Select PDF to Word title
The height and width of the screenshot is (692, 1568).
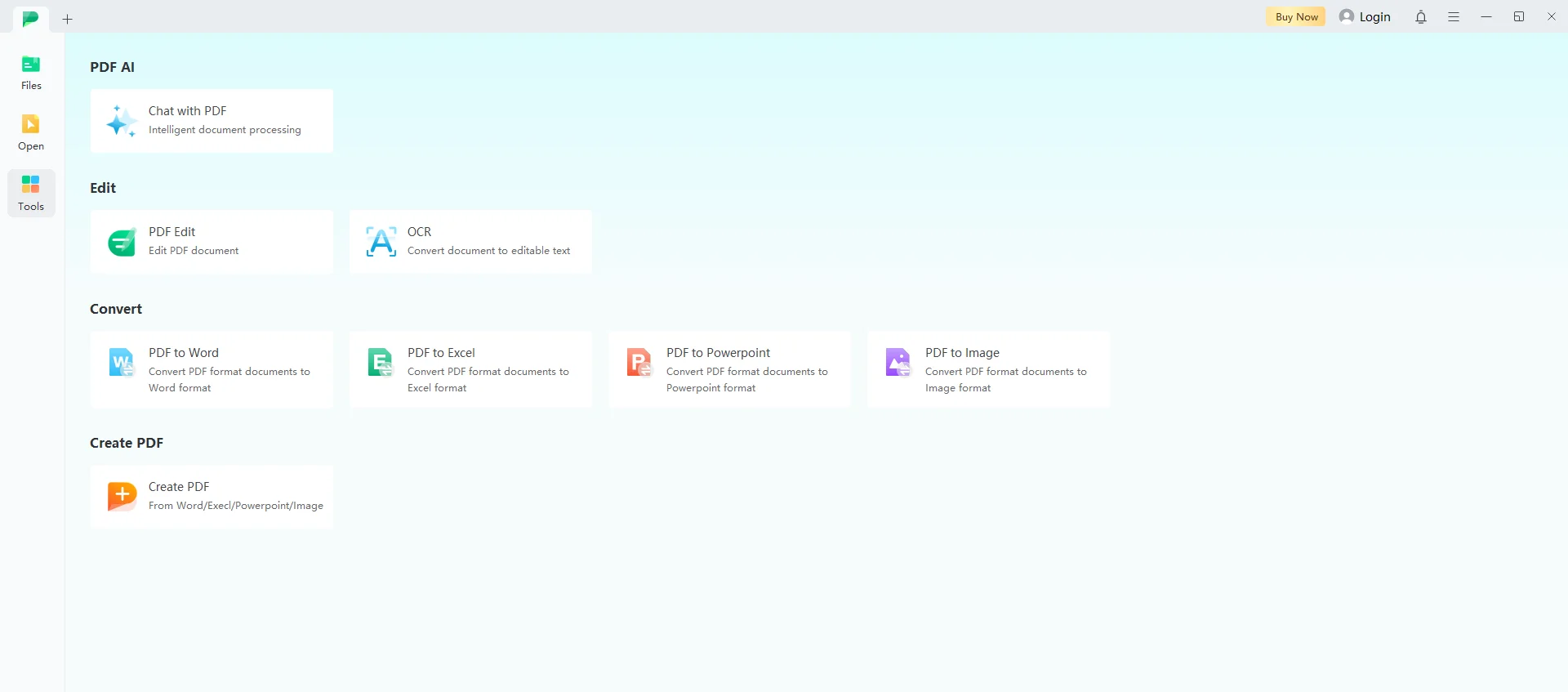[184, 353]
